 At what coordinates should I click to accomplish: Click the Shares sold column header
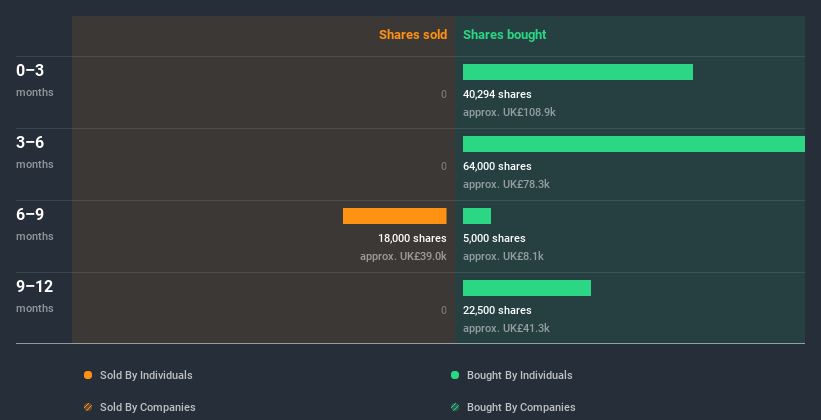click(x=413, y=35)
